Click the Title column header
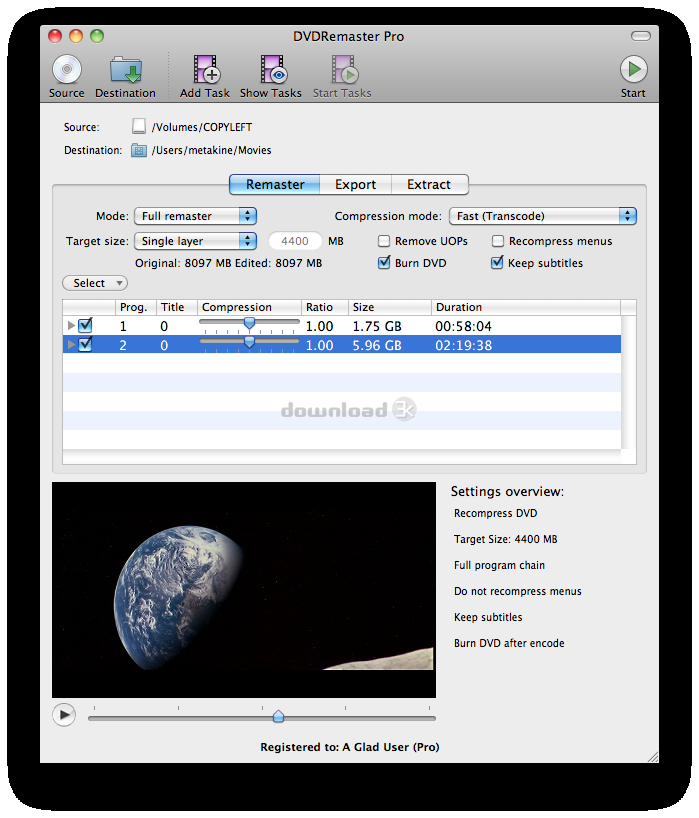699x818 pixels. click(x=177, y=307)
